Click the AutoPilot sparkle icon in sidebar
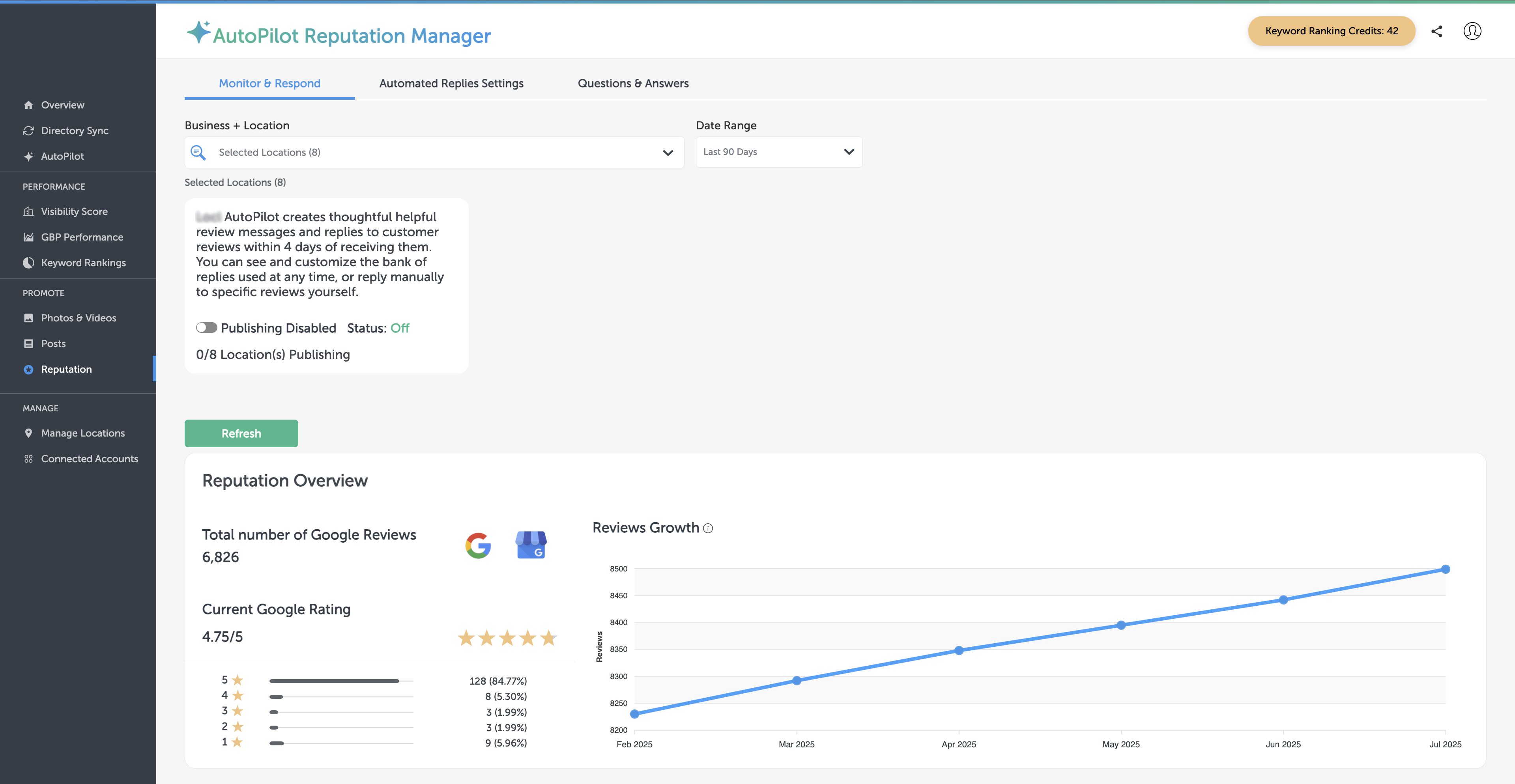 [28, 156]
